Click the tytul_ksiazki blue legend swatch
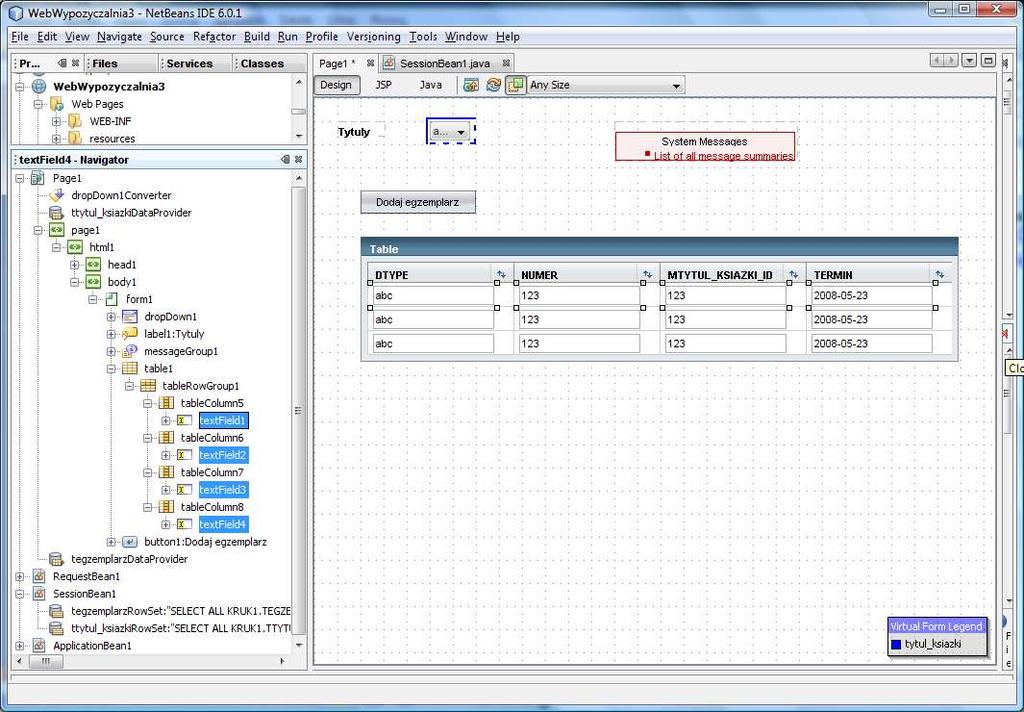Image resolution: width=1024 pixels, height=712 pixels. click(896, 644)
